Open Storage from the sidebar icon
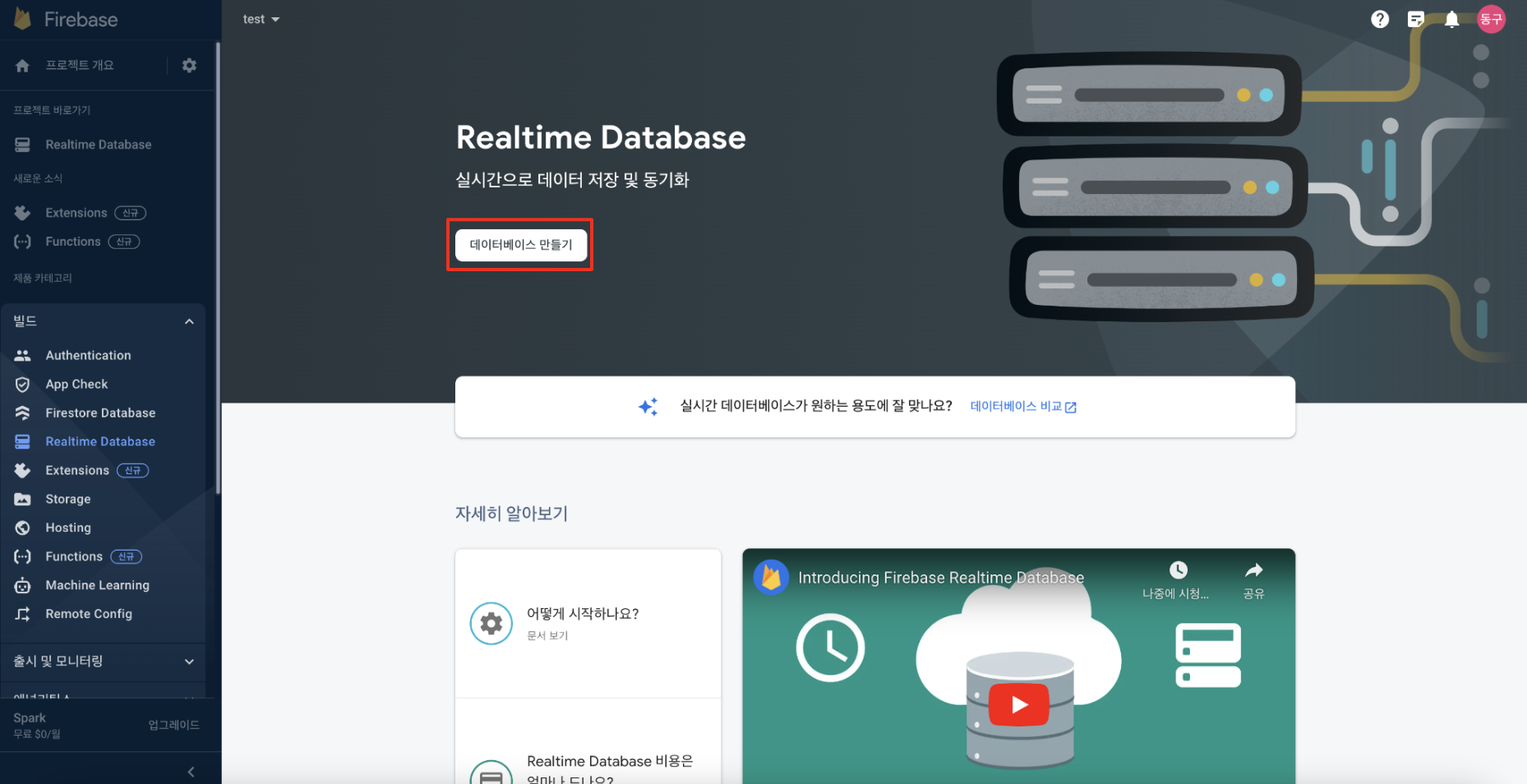Viewport: 1527px width, 784px height. pos(22,499)
